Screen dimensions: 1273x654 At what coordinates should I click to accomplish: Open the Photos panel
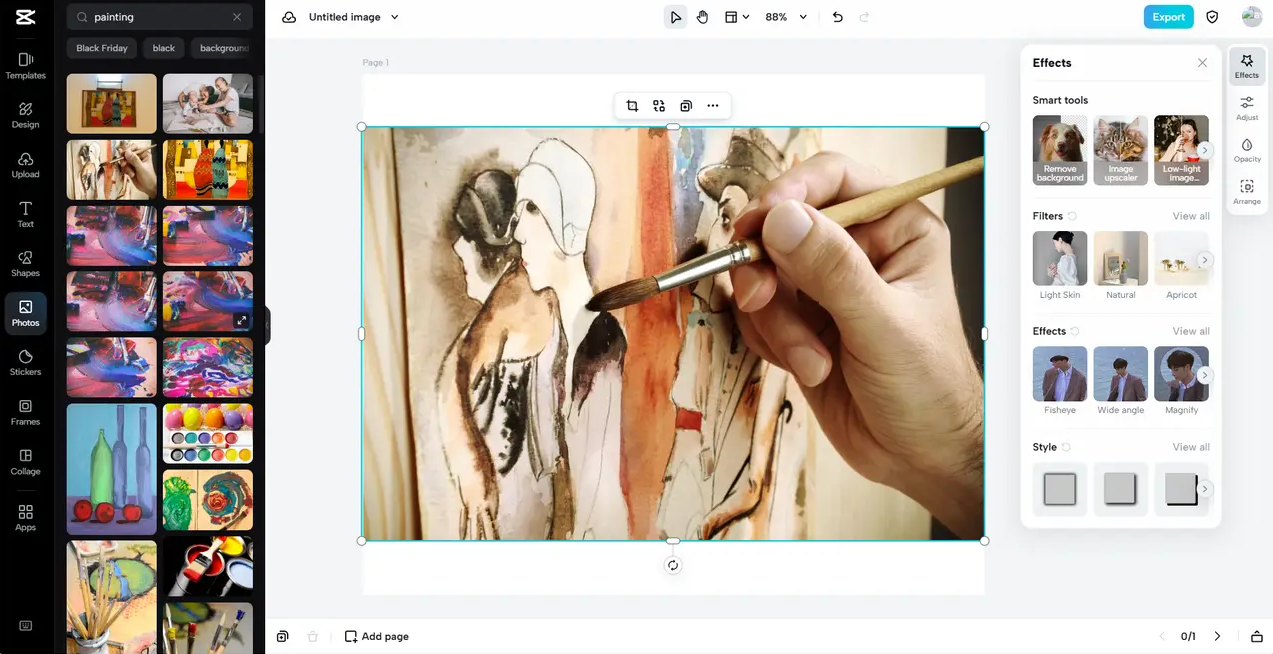[26, 313]
